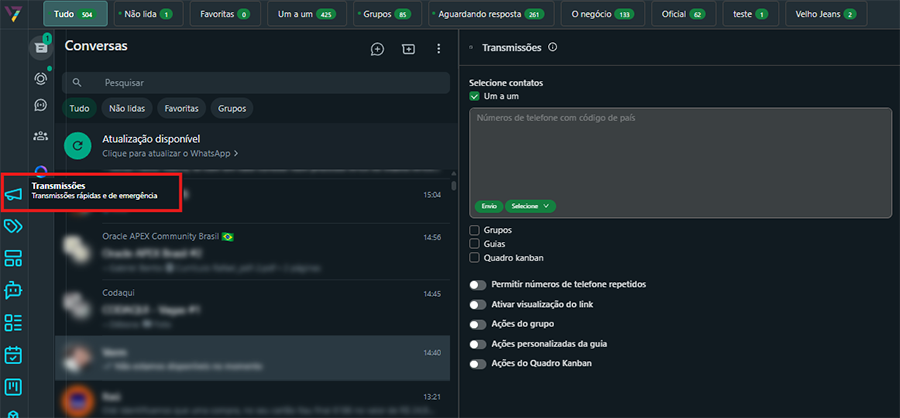Viewport: 900px width, 418px height.
Task: Check the 'Quadro kanban' checkbox
Action: coord(475,258)
